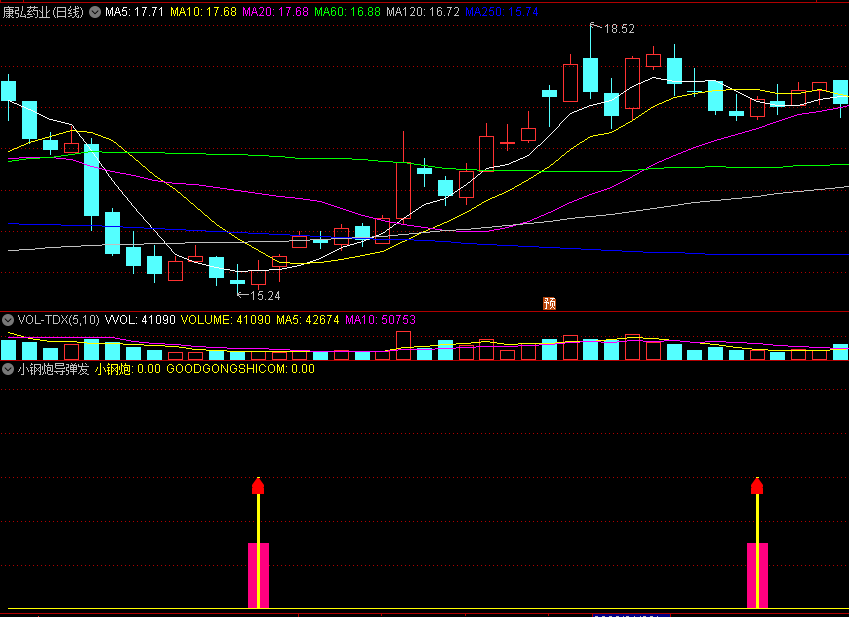
Task: Click the MA120: 16.72 label
Action: point(423,12)
